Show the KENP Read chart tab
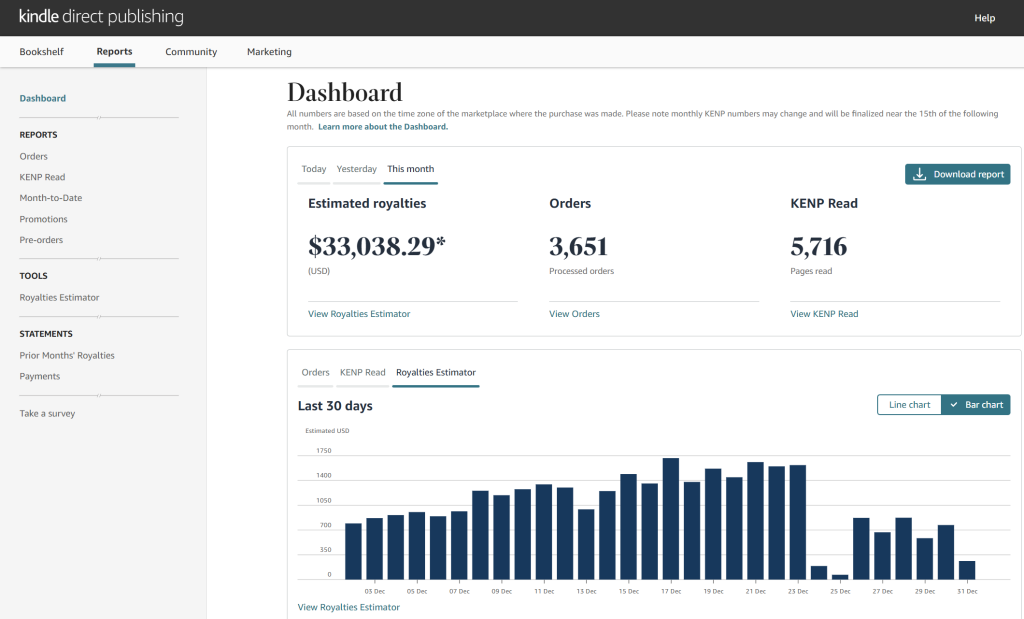Image resolution: width=1024 pixels, height=619 pixels. [x=362, y=372]
